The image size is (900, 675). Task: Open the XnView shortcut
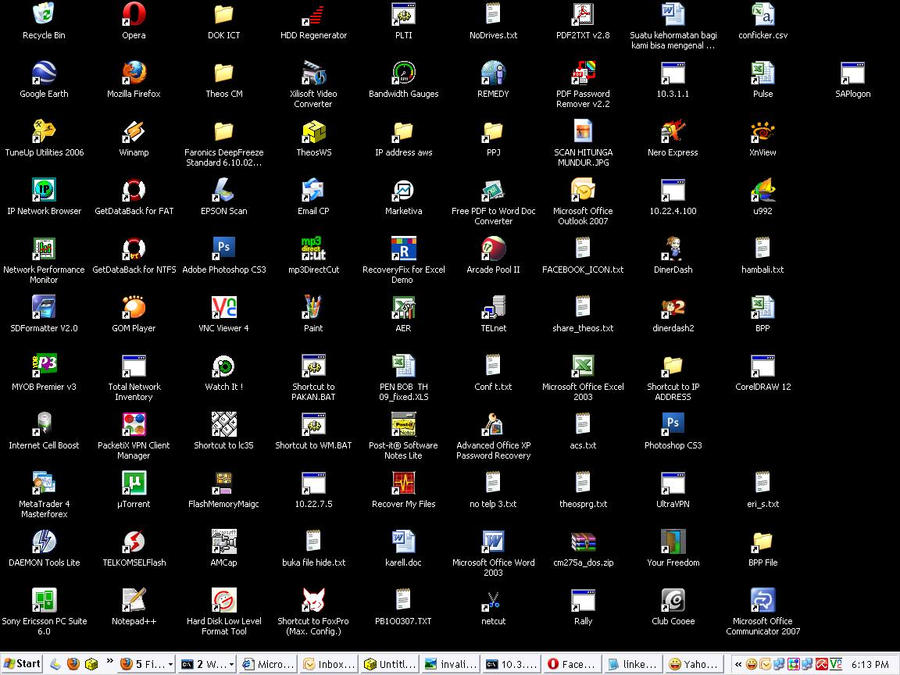click(763, 131)
